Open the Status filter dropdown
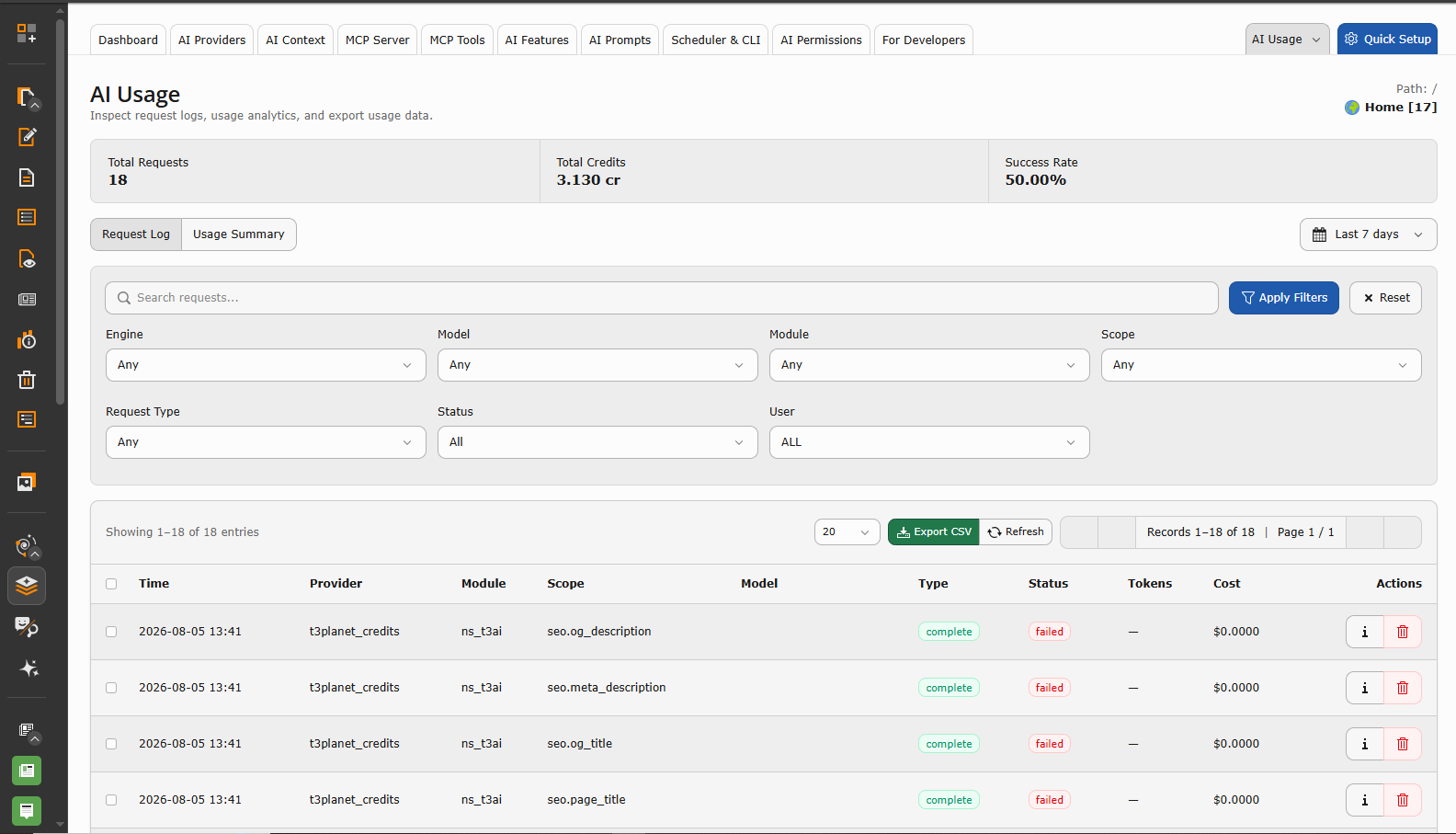Image resolution: width=1456 pixels, height=834 pixels. pos(597,442)
